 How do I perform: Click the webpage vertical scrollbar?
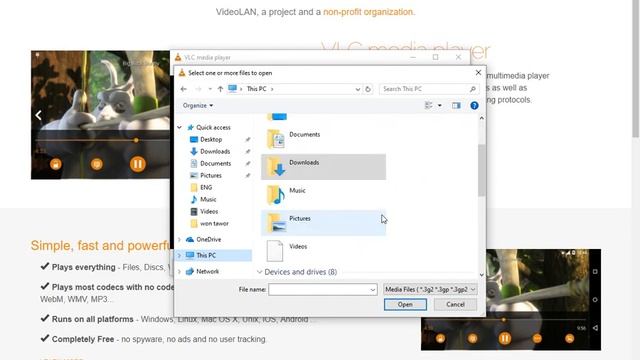point(636,69)
